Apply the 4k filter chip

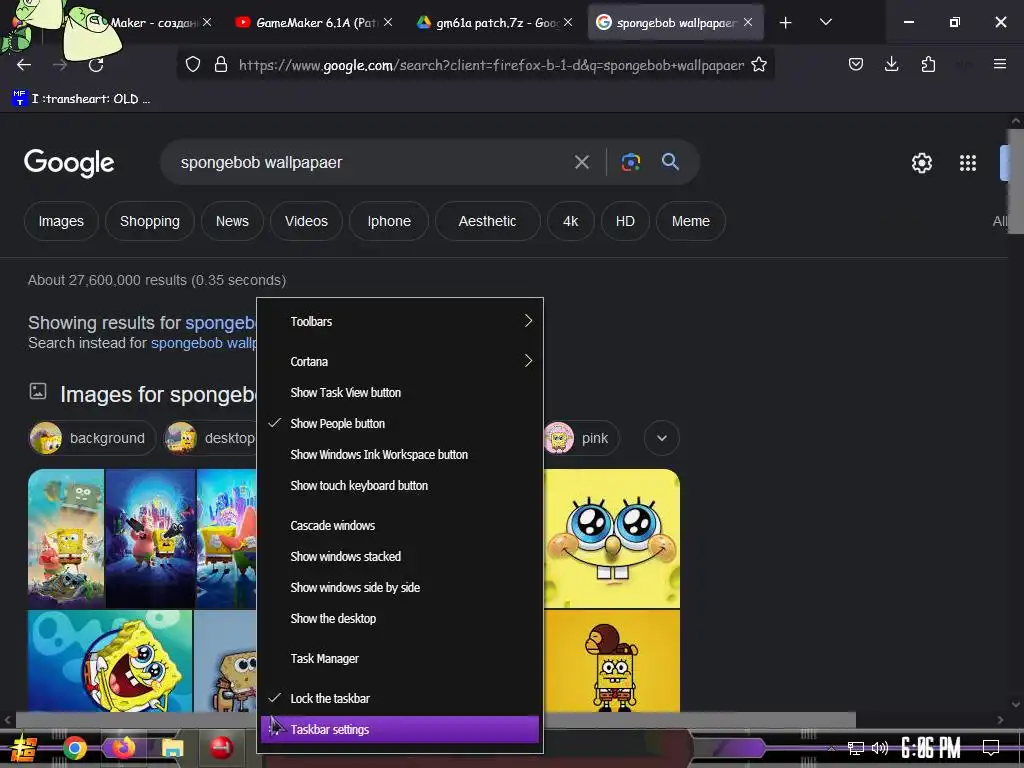[x=570, y=221]
